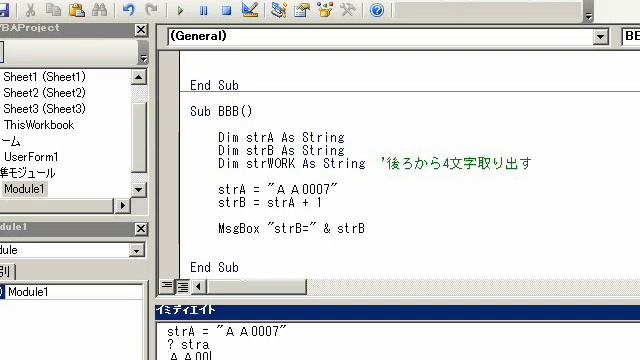The height and width of the screenshot is (360, 640).
Task: Open Visual Basic Help question mark icon
Action: click(377, 10)
